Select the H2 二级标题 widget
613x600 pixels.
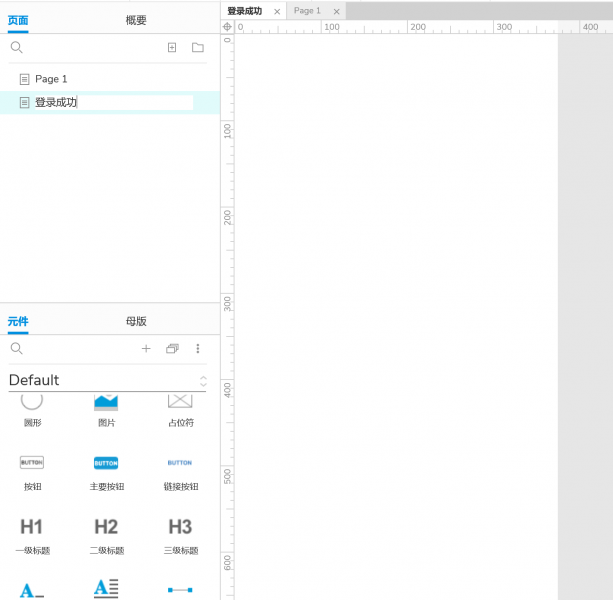[106, 536]
